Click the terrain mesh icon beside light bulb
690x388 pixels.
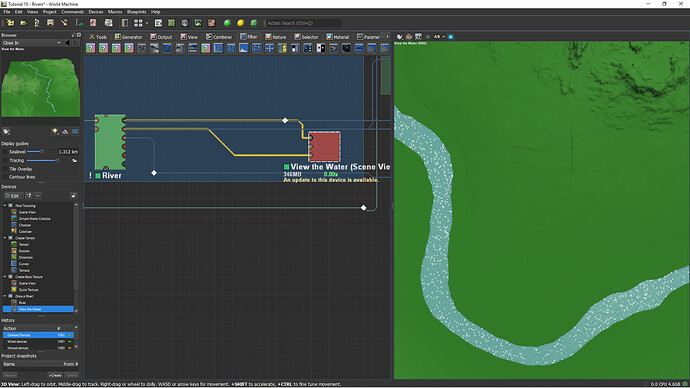(x=65, y=132)
